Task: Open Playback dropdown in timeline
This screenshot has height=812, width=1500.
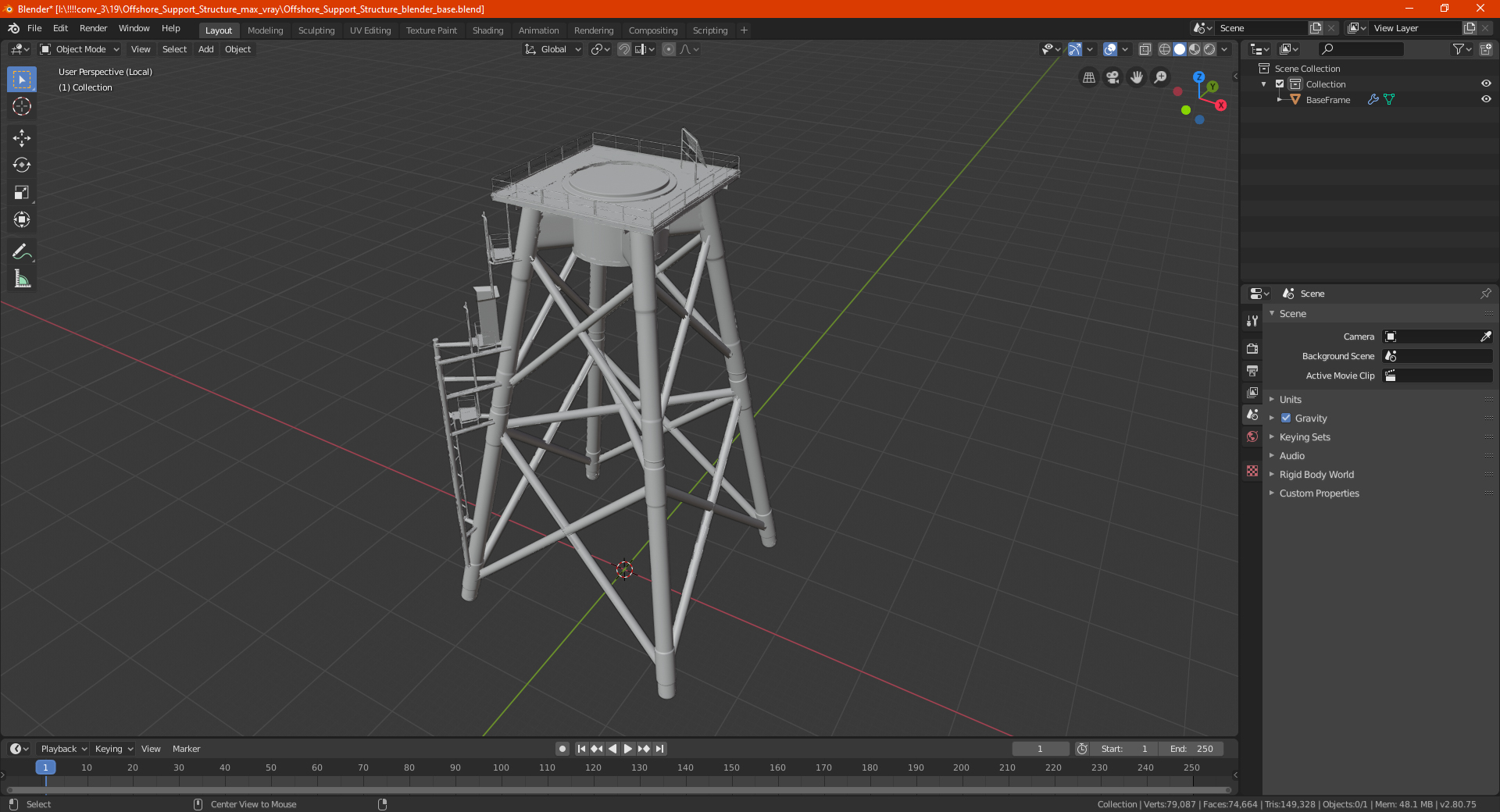Action: click(x=63, y=749)
